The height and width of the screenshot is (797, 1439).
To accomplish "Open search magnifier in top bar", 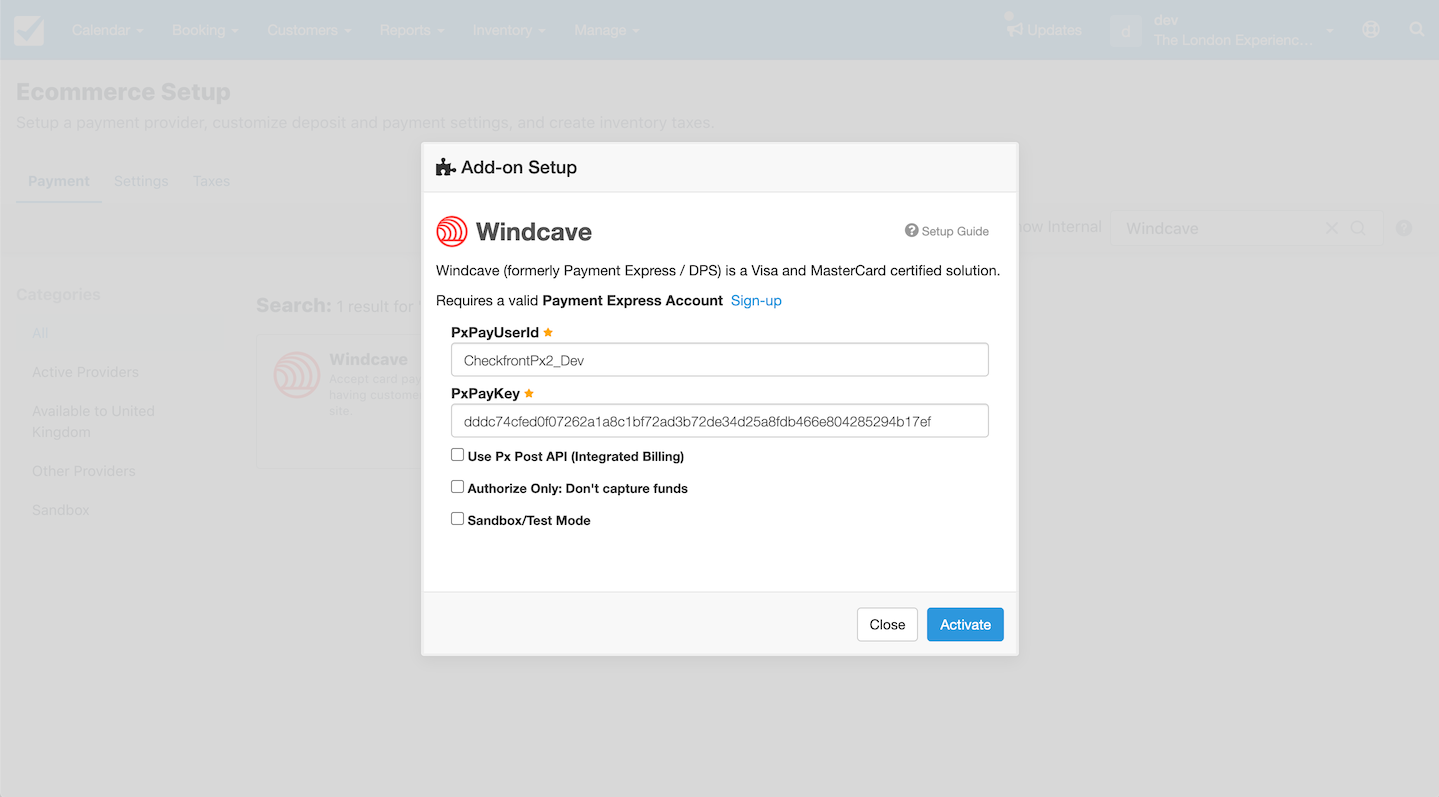I will (1417, 30).
